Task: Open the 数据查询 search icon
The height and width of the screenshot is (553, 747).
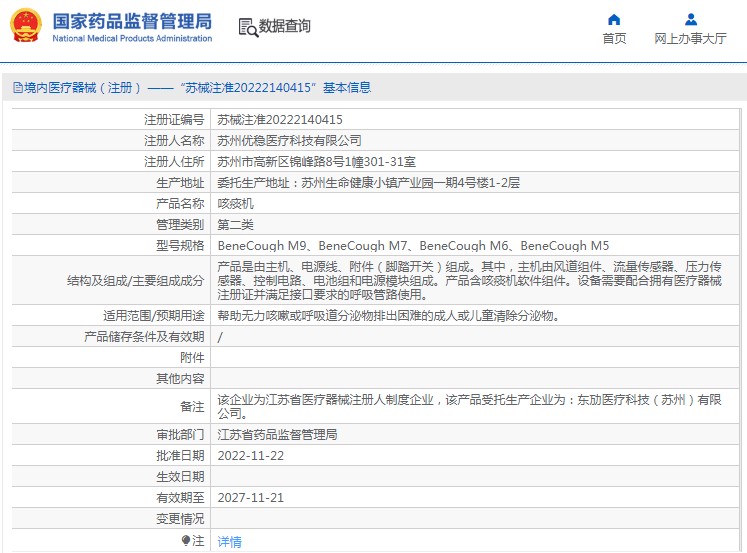Action: [248, 28]
